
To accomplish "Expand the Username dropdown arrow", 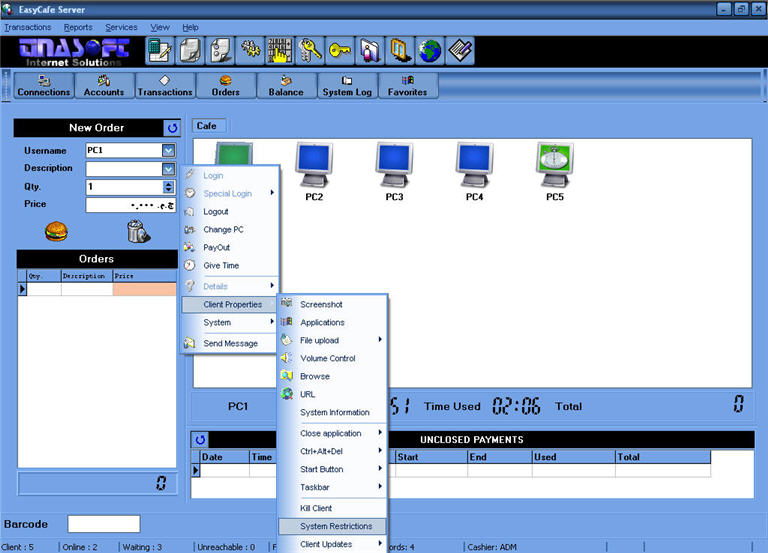I will [168, 150].
